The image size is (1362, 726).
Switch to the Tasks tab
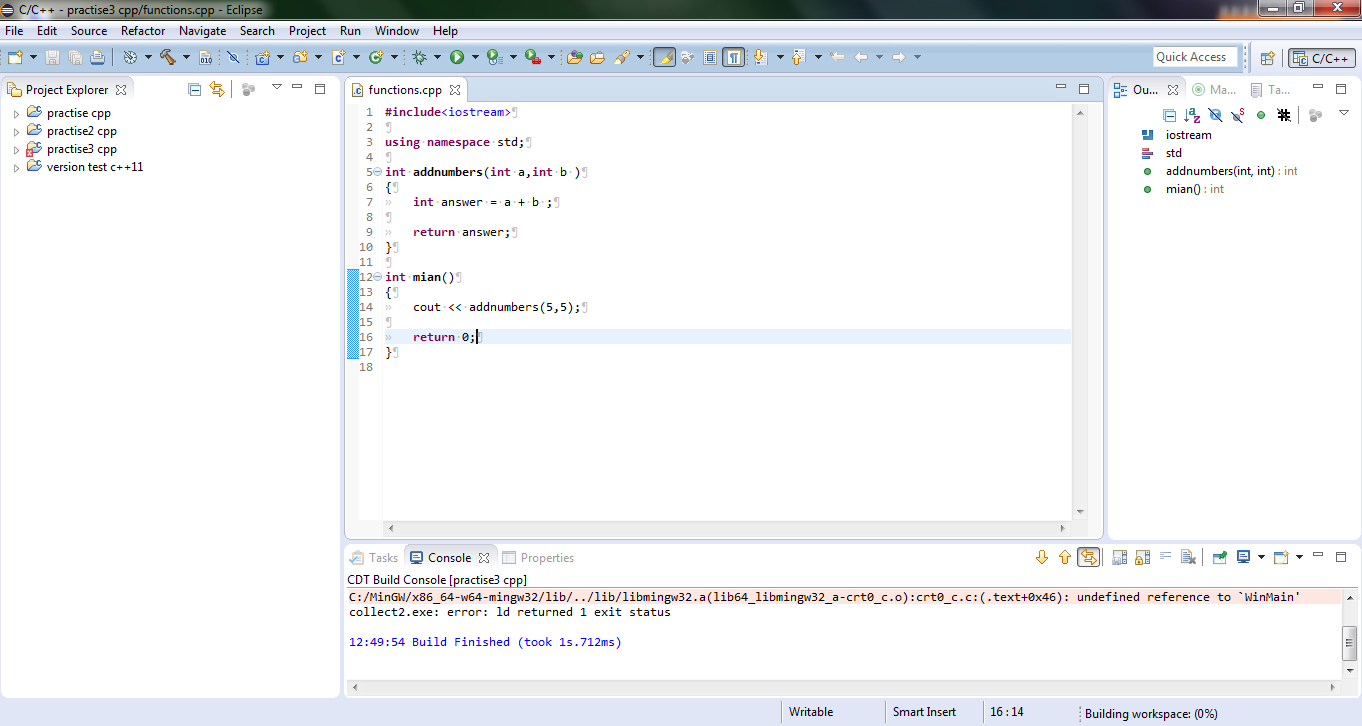point(373,558)
